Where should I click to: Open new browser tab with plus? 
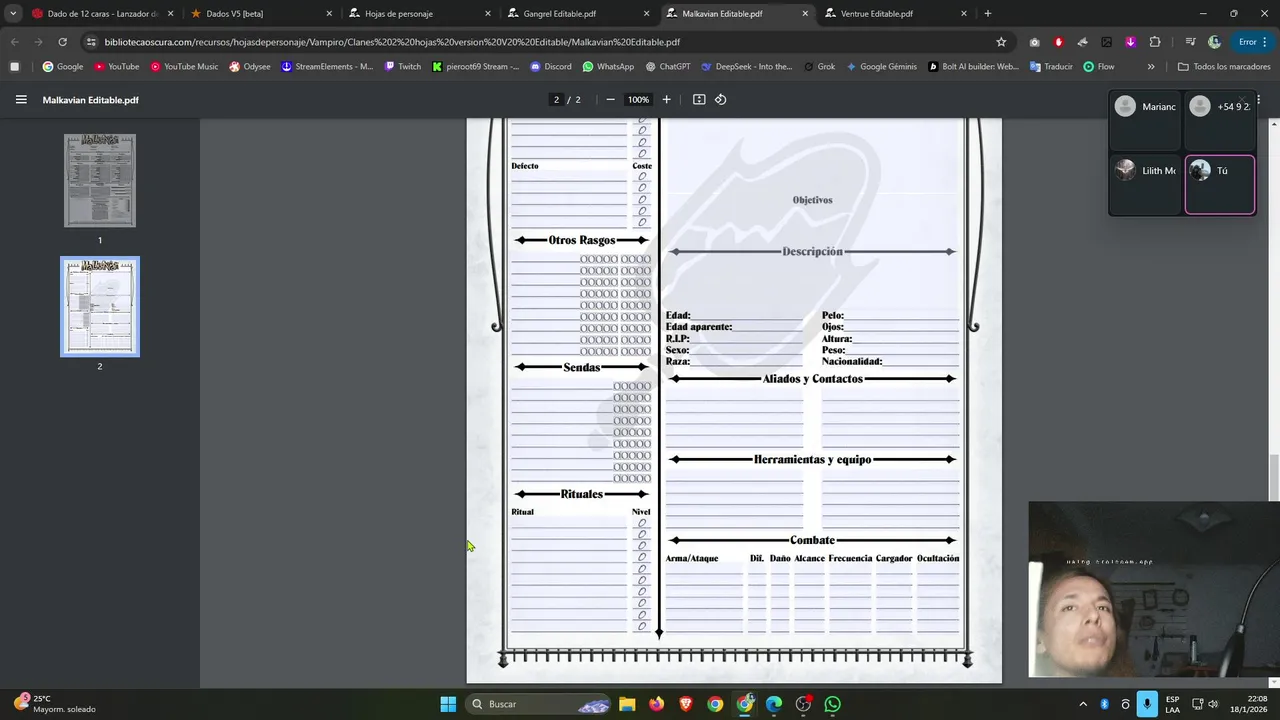988,14
